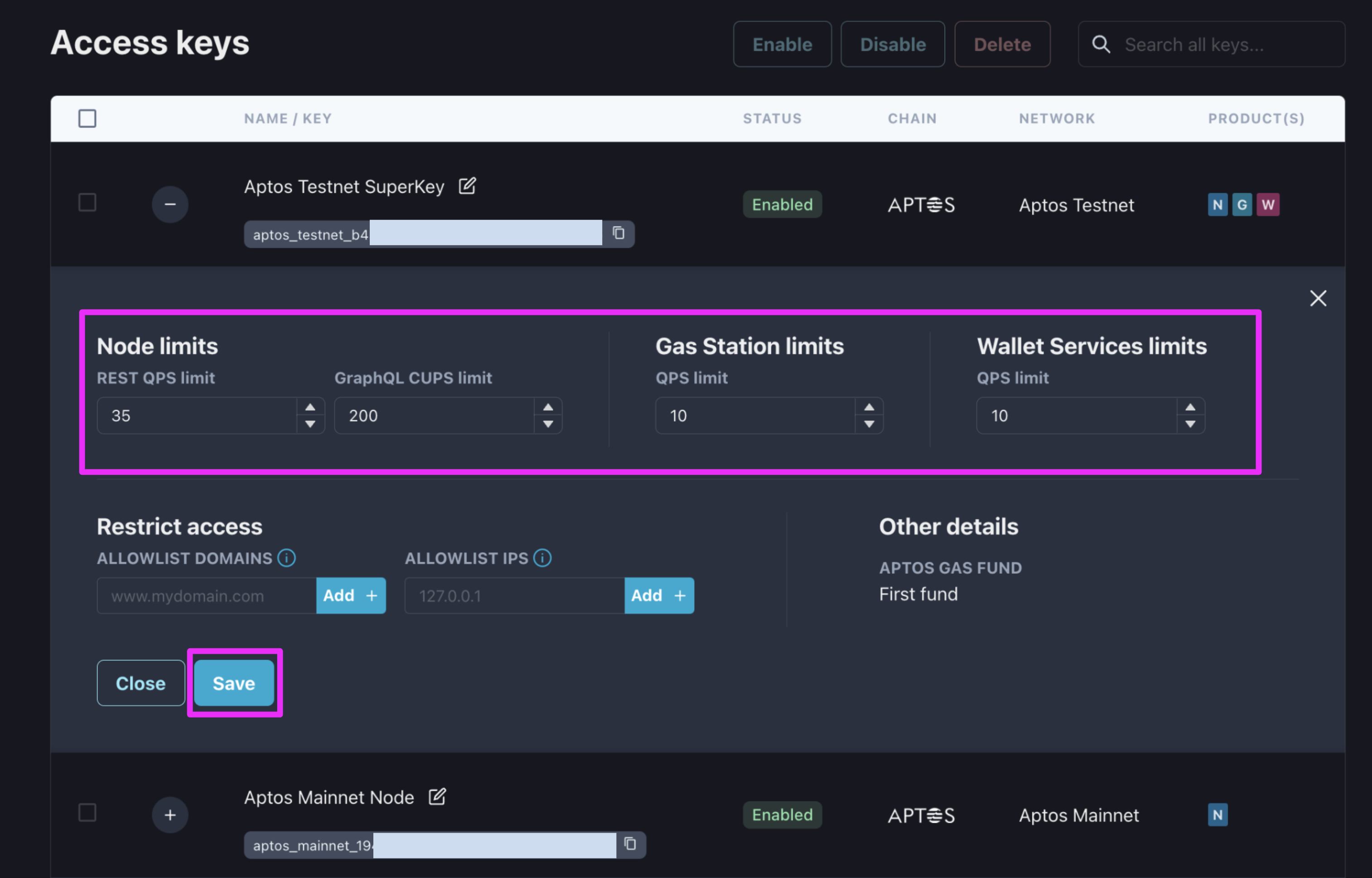Check the Aptos Mainnet Node row
The width and height of the screenshot is (1372, 878).
coord(87,812)
